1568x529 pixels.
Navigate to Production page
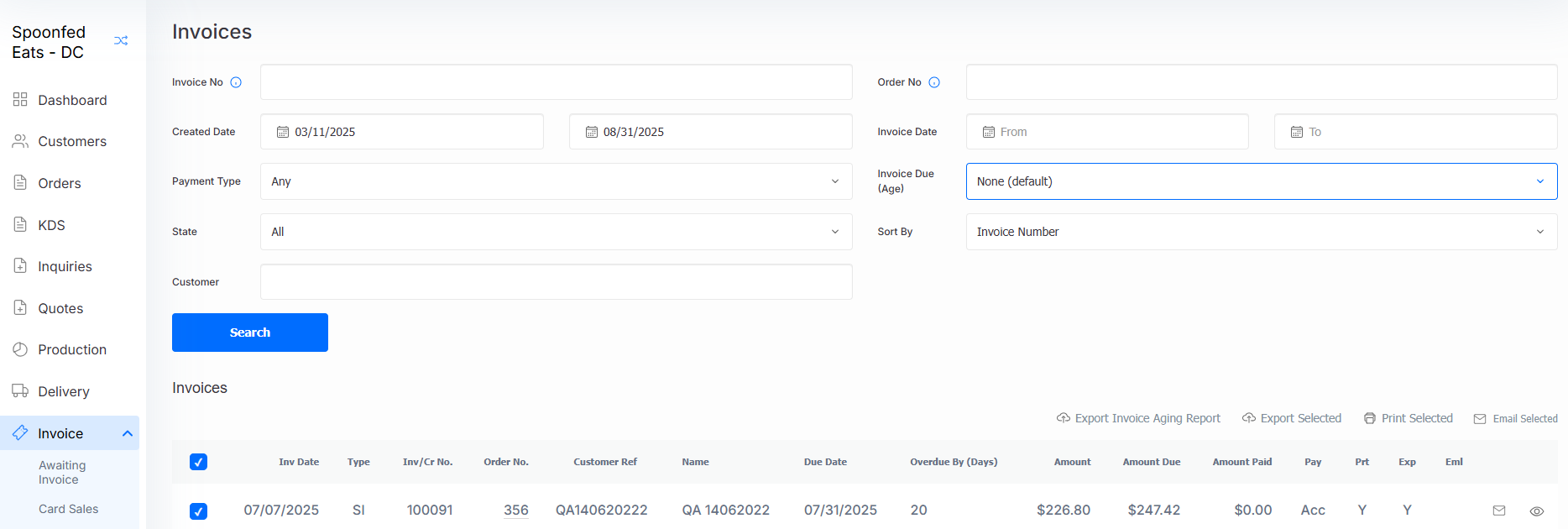72,349
